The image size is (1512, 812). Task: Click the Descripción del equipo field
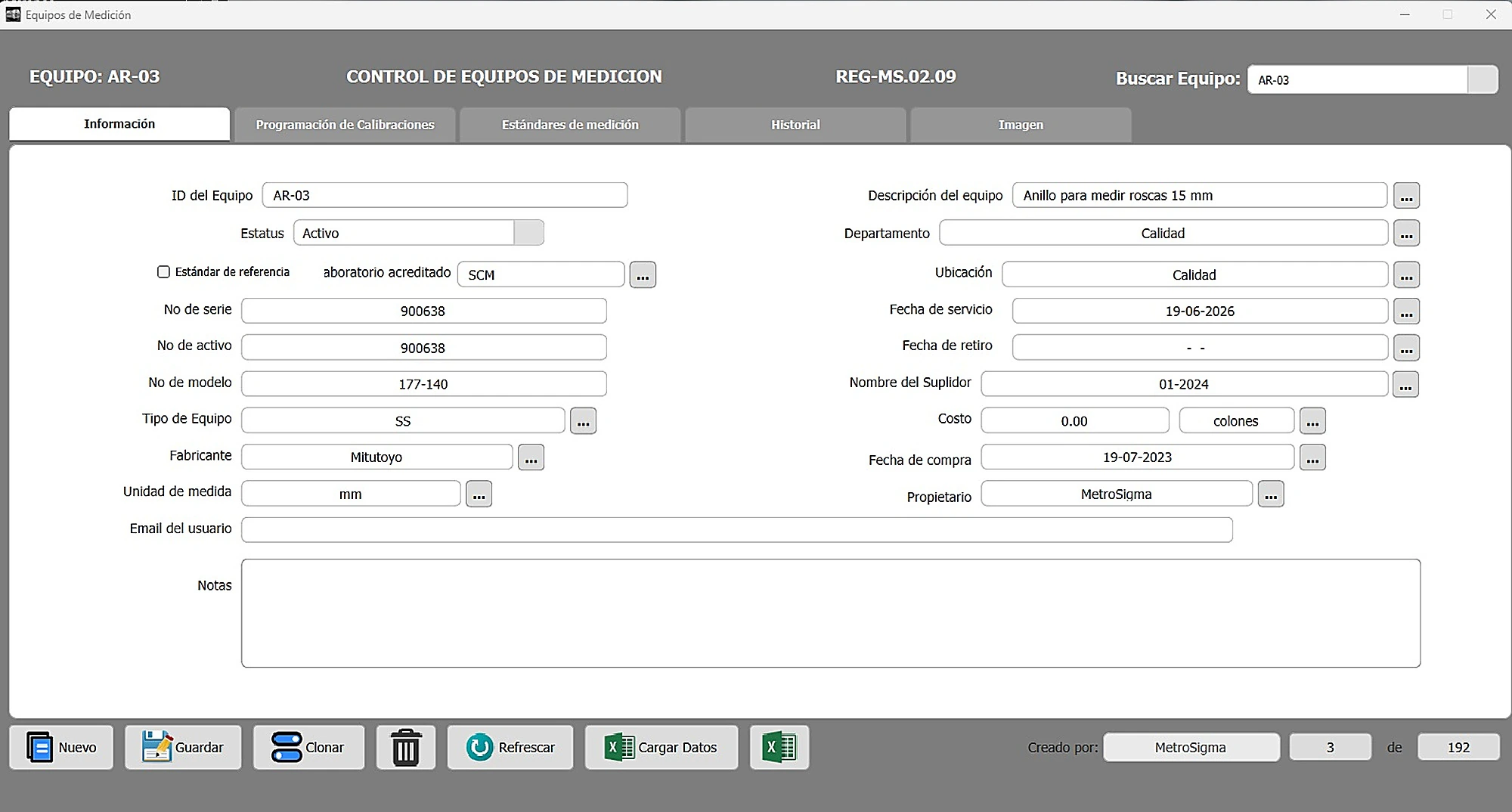click(x=1200, y=195)
